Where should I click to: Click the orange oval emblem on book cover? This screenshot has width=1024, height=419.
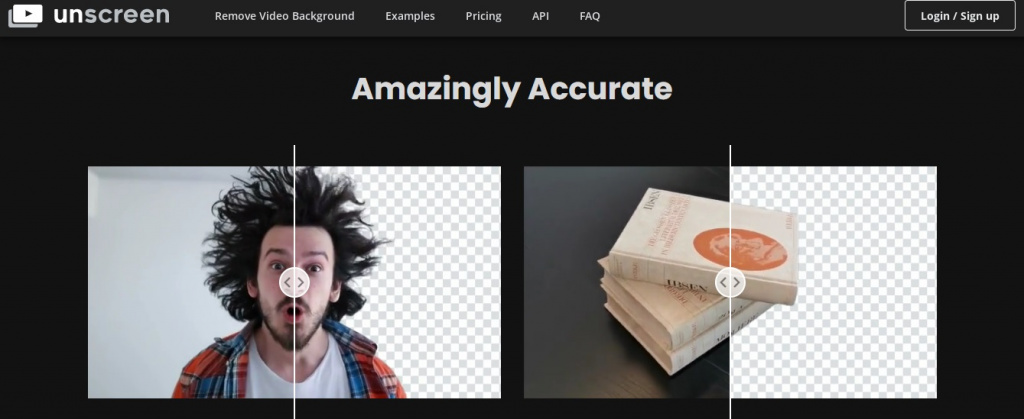[x=739, y=247]
